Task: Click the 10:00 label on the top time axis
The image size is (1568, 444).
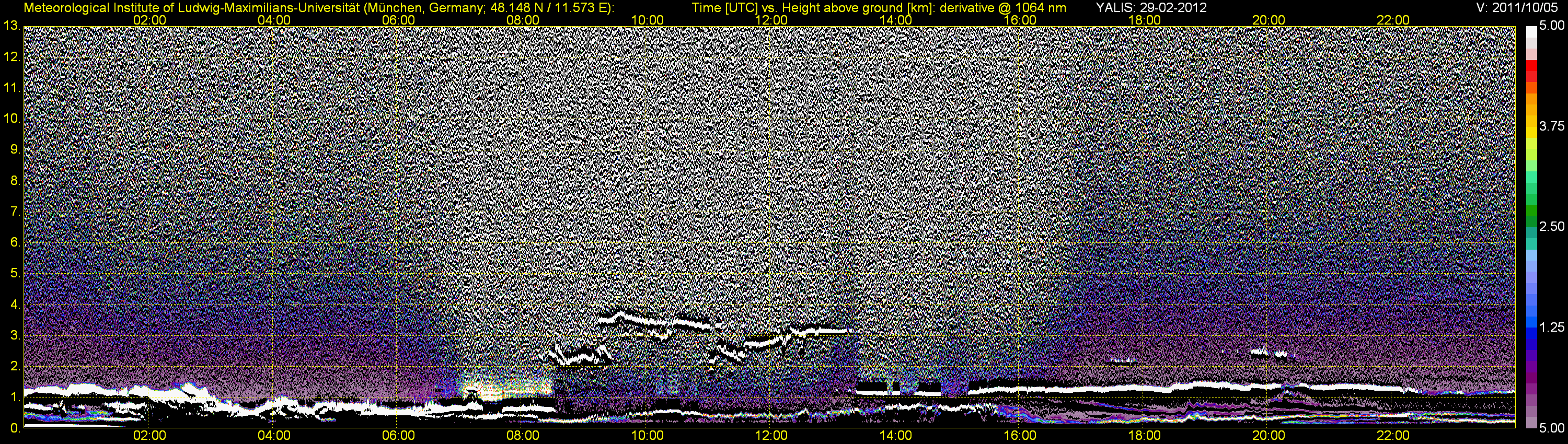Action: [x=647, y=20]
